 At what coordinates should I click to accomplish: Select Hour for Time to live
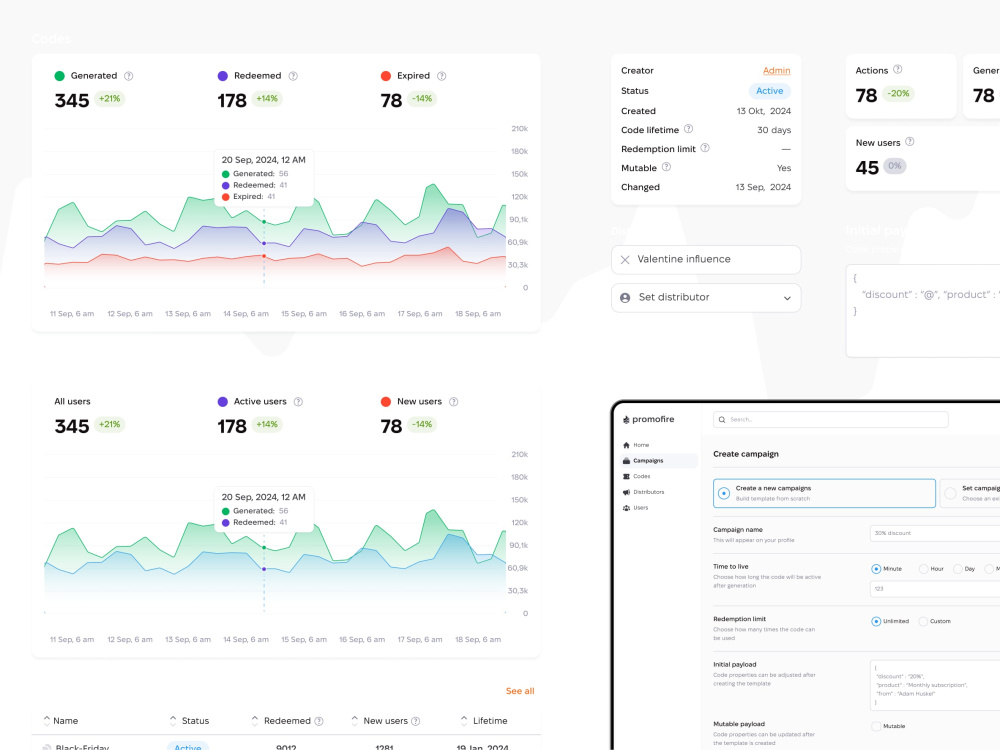[923, 569]
